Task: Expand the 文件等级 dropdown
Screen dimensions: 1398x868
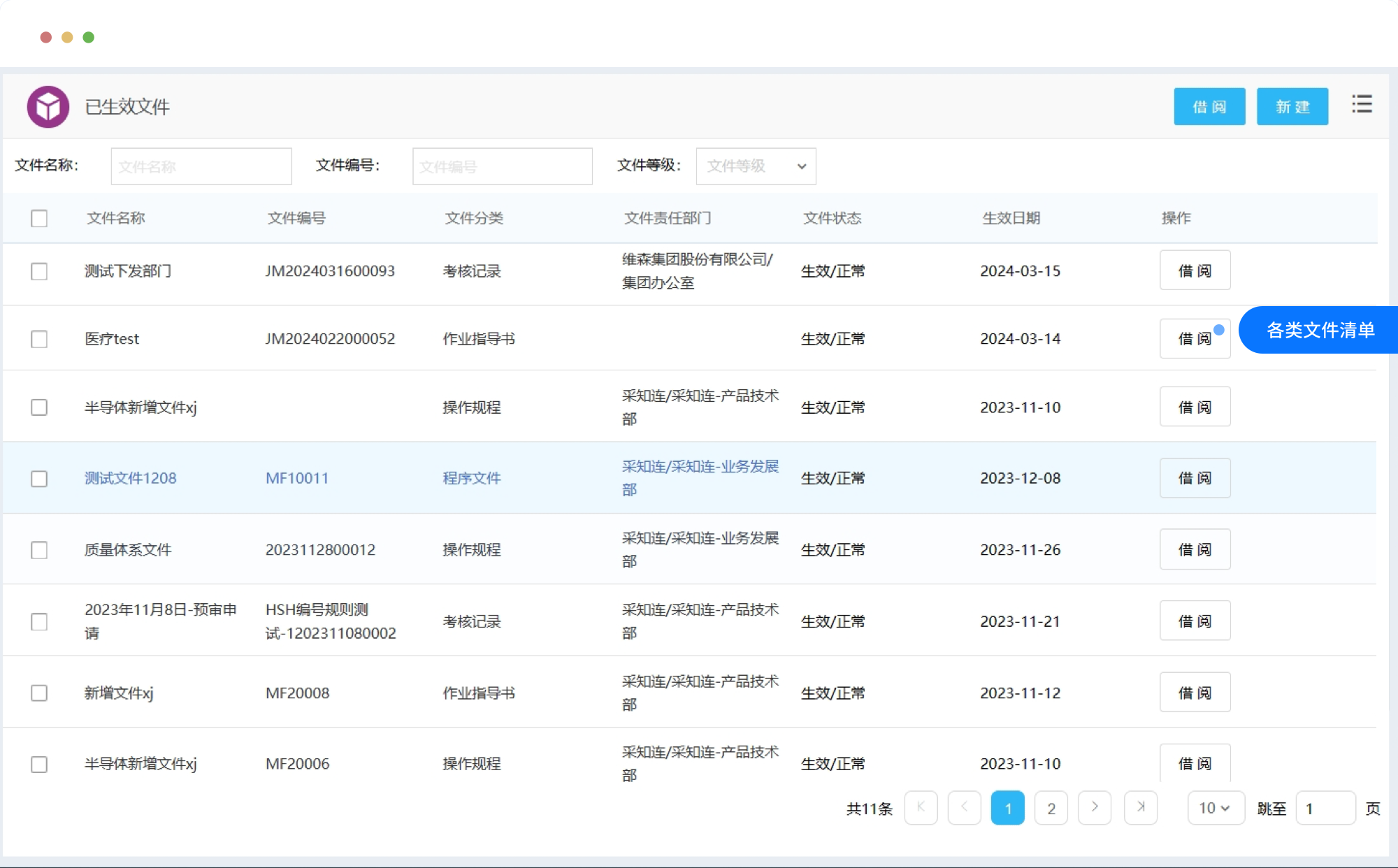Action: 756,166
